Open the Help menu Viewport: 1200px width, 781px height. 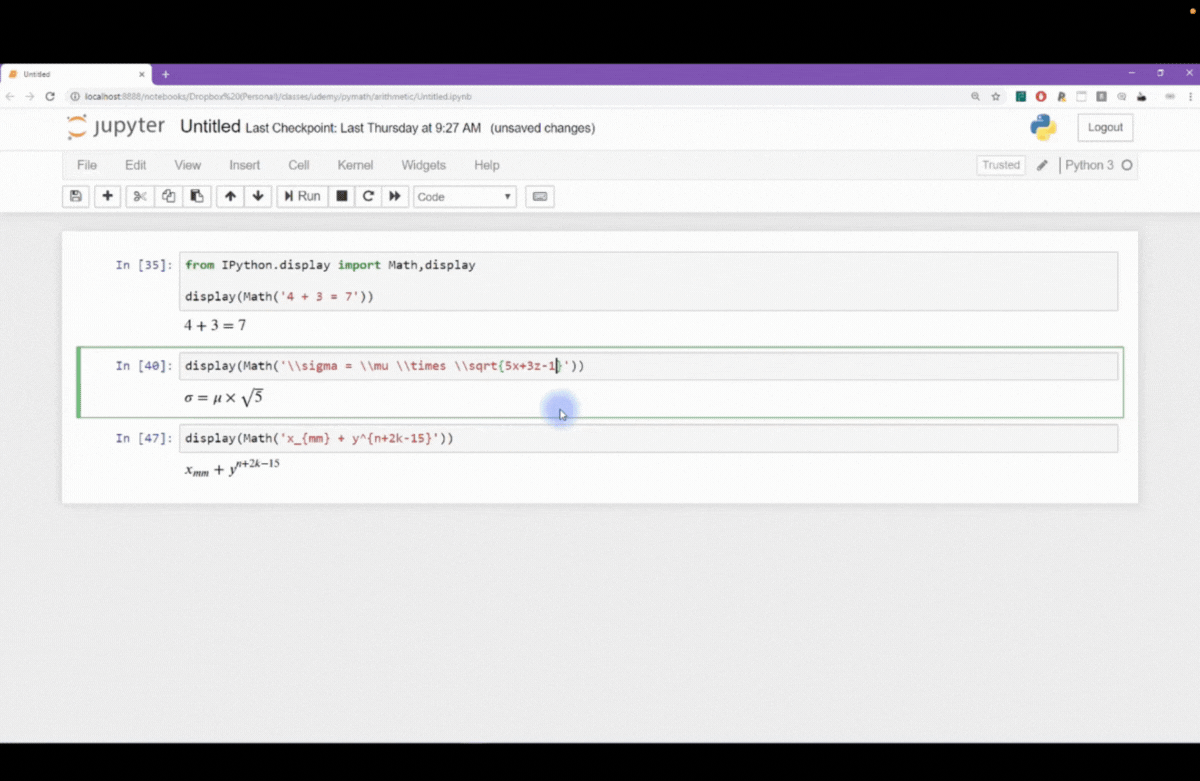(486, 165)
